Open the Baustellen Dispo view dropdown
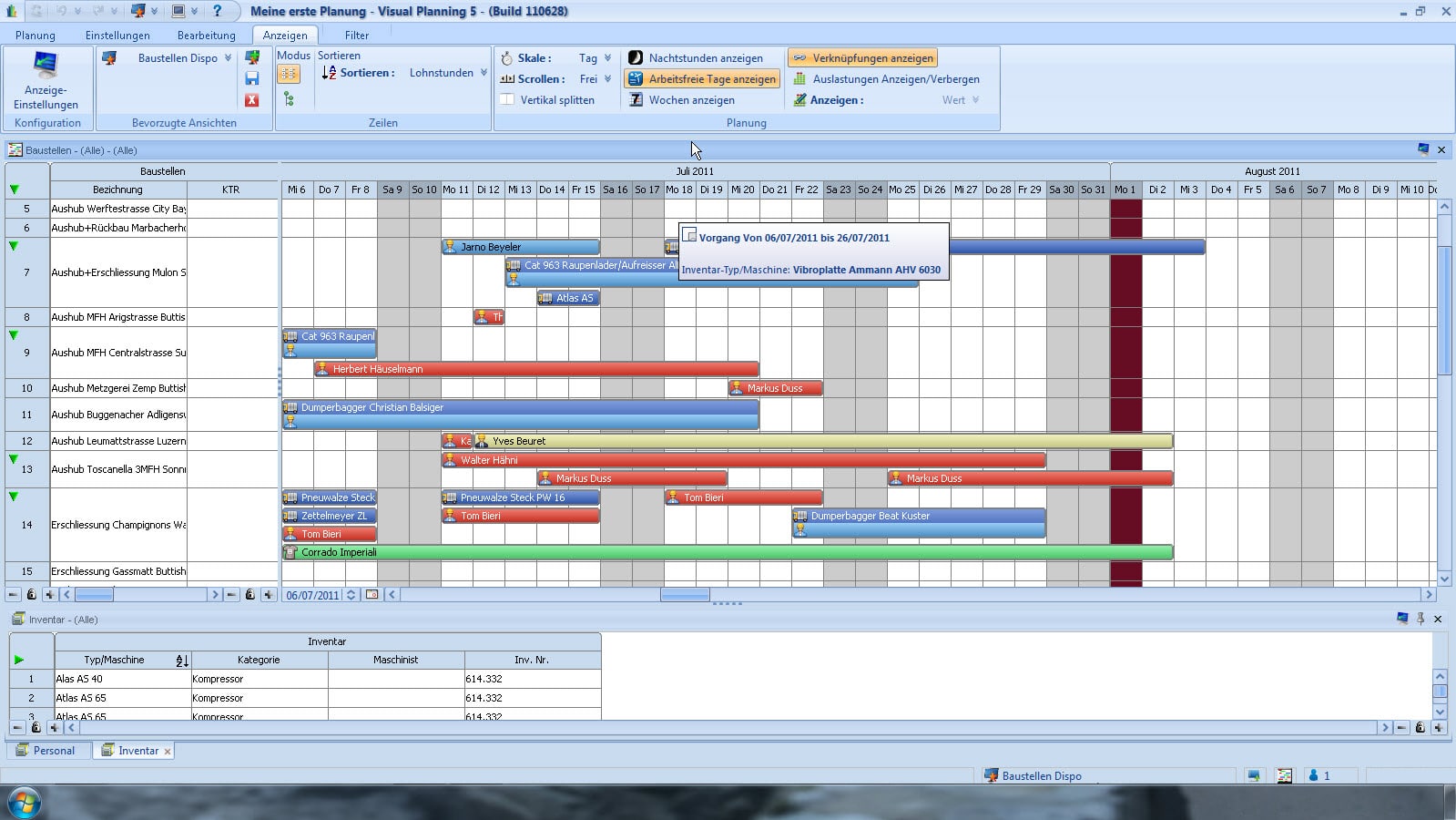The image size is (1456, 820). point(228,58)
